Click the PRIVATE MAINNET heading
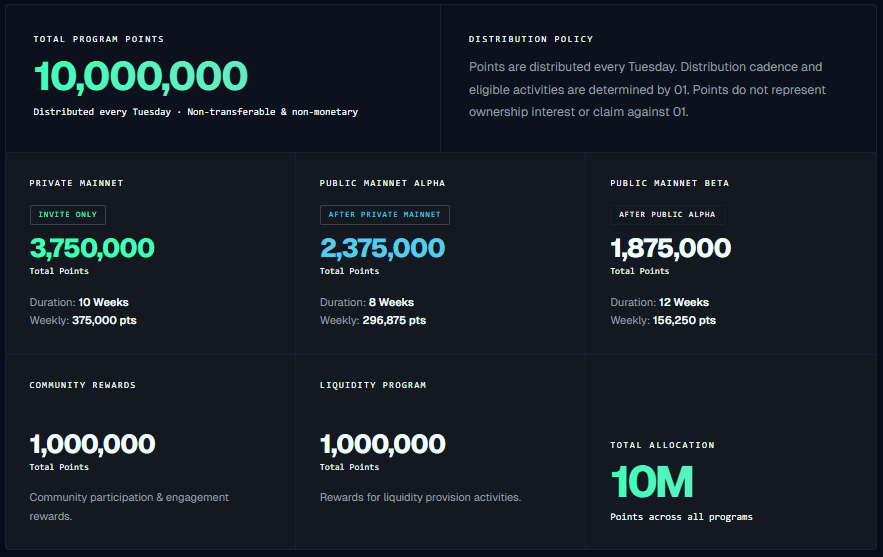 click(x=76, y=183)
